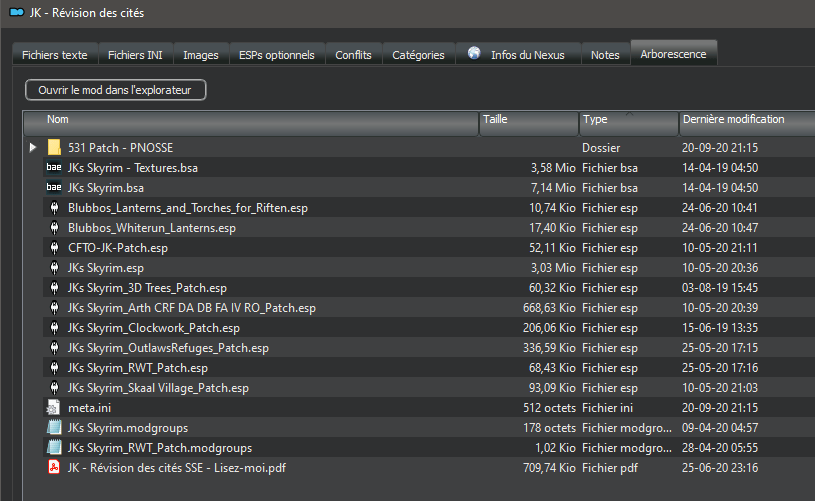This screenshot has height=501, width=815.
Task: Select CFTO-JK-Patch.esp file name
Action: [x=118, y=248]
